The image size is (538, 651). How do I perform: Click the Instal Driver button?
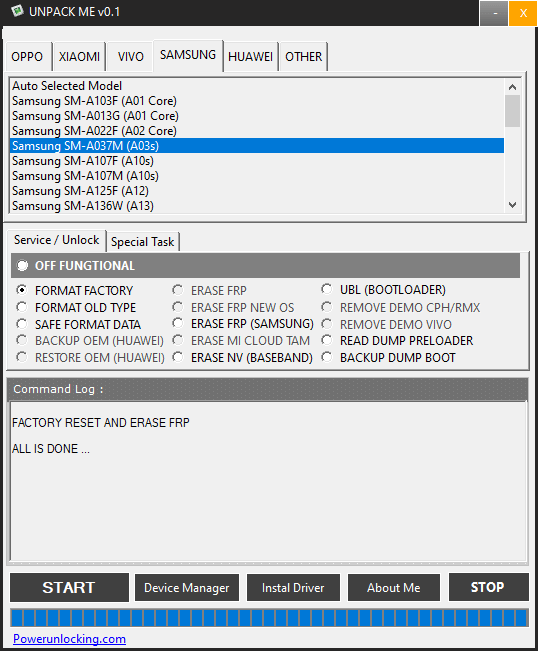[x=293, y=587]
